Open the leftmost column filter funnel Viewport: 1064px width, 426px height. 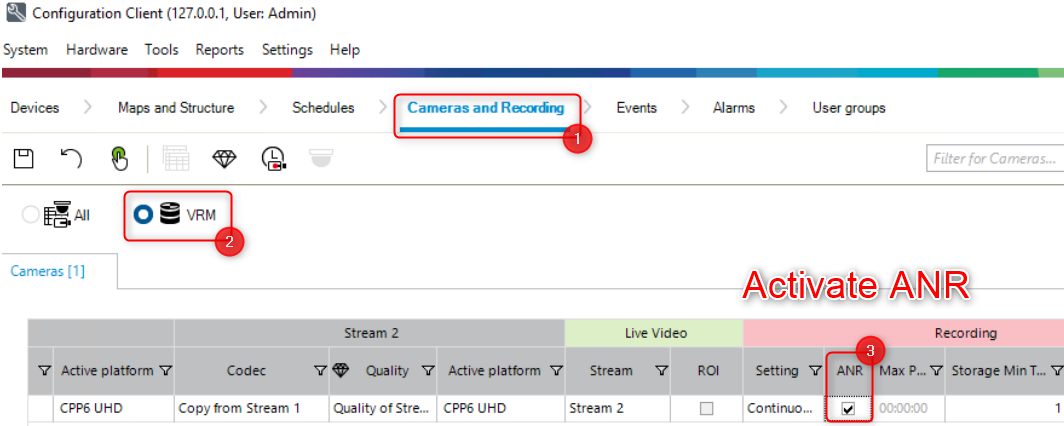(x=45, y=371)
